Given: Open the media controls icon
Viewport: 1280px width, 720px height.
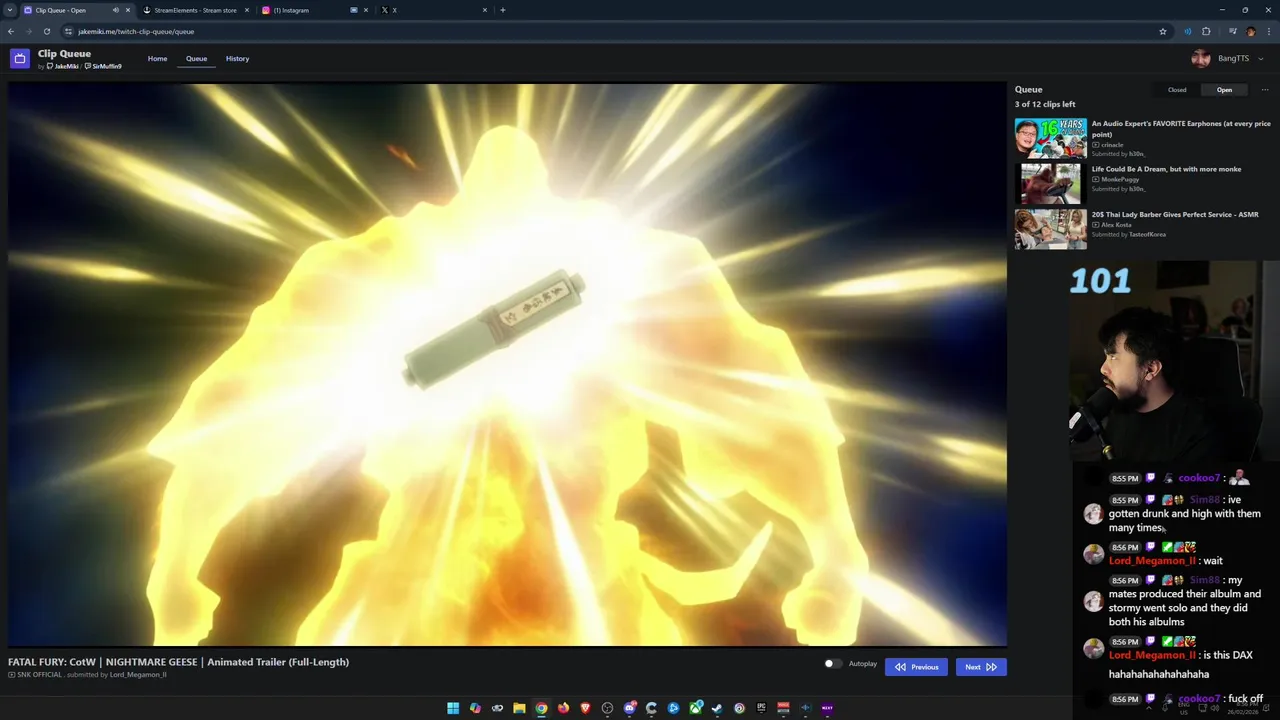Looking at the screenshot, I should coord(1233,31).
